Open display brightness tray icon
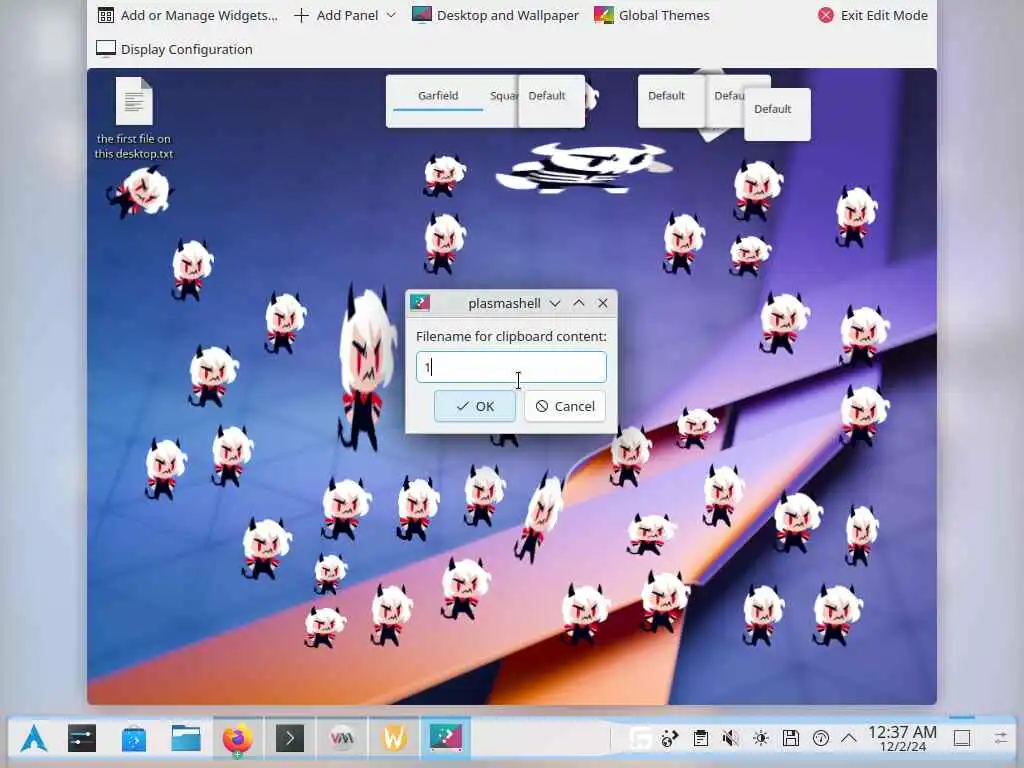1024x768 pixels. (760, 739)
